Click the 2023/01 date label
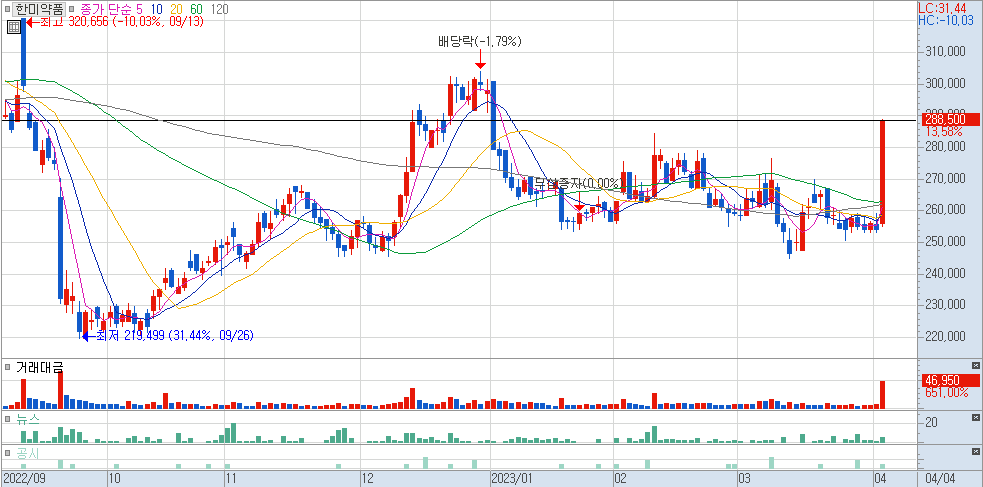Viewport: 983px width, 487px height. point(512,479)
